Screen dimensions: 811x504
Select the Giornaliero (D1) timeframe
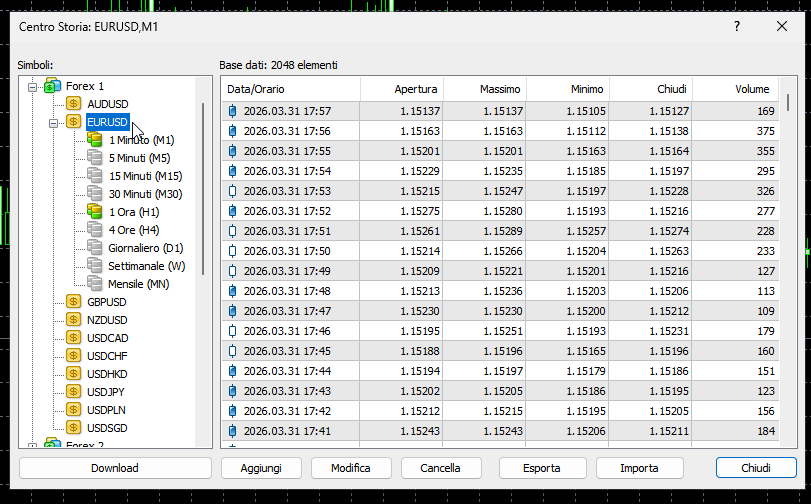(x=146, y=248)
